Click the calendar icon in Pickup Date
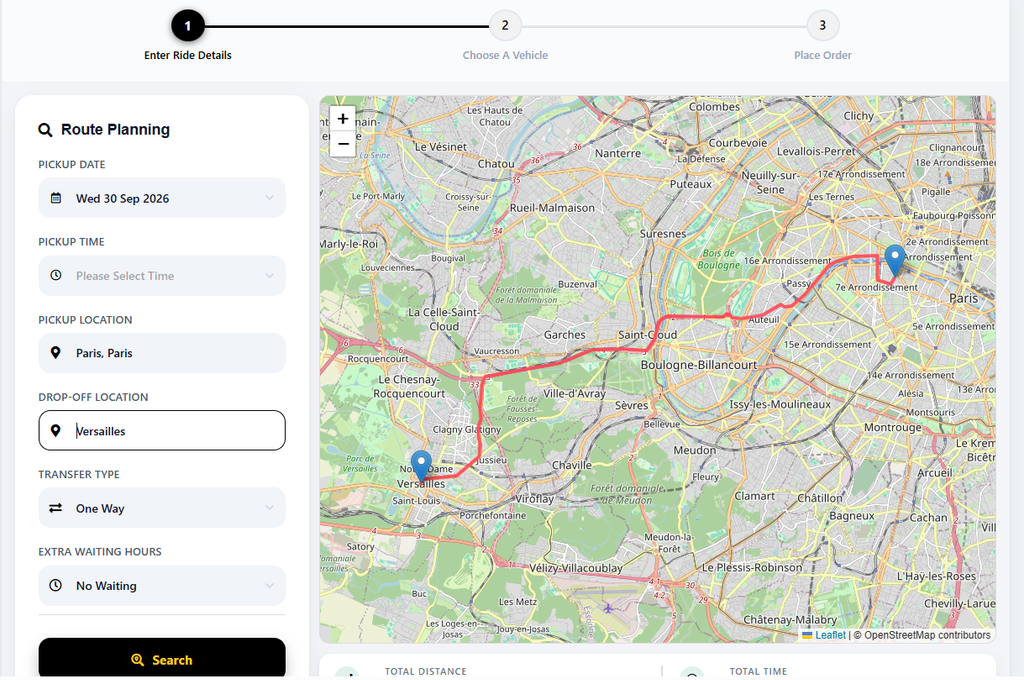Screen dimensions: 1024x680 tap(56, 198)
